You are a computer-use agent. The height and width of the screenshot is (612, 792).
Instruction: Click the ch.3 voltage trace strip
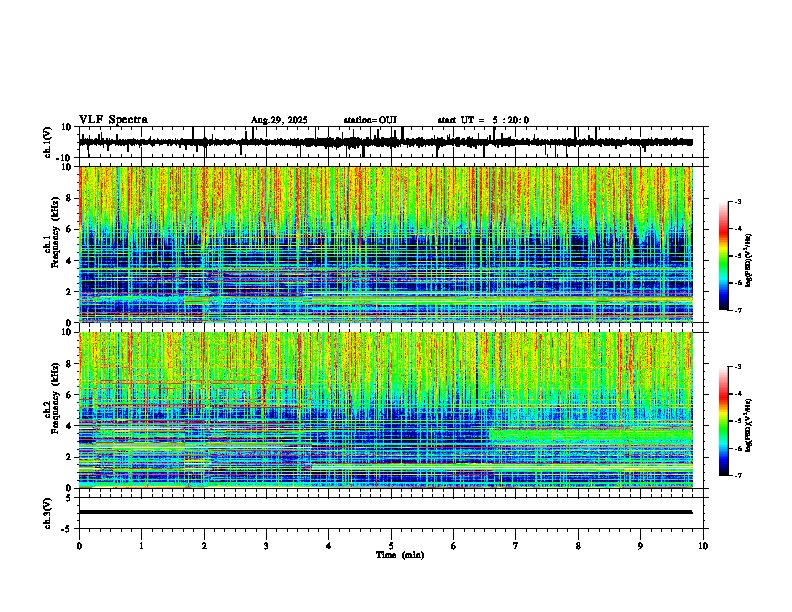[385, 513]
